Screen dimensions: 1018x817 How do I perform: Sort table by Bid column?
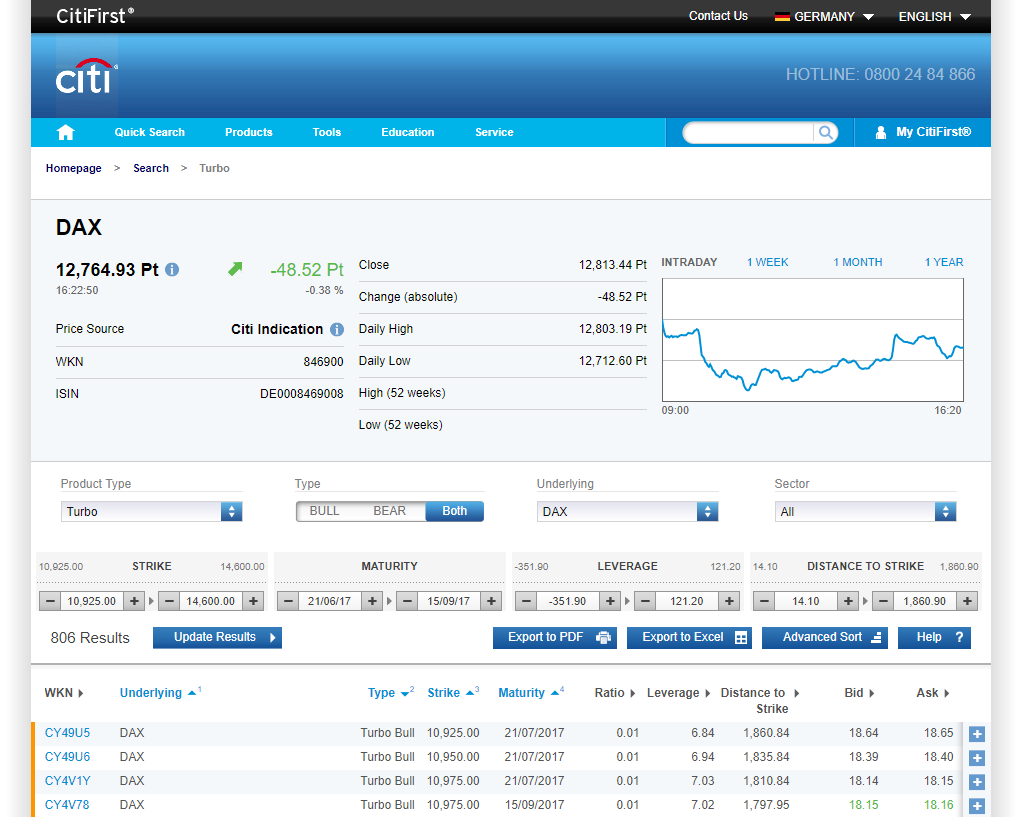click(859, 693)
